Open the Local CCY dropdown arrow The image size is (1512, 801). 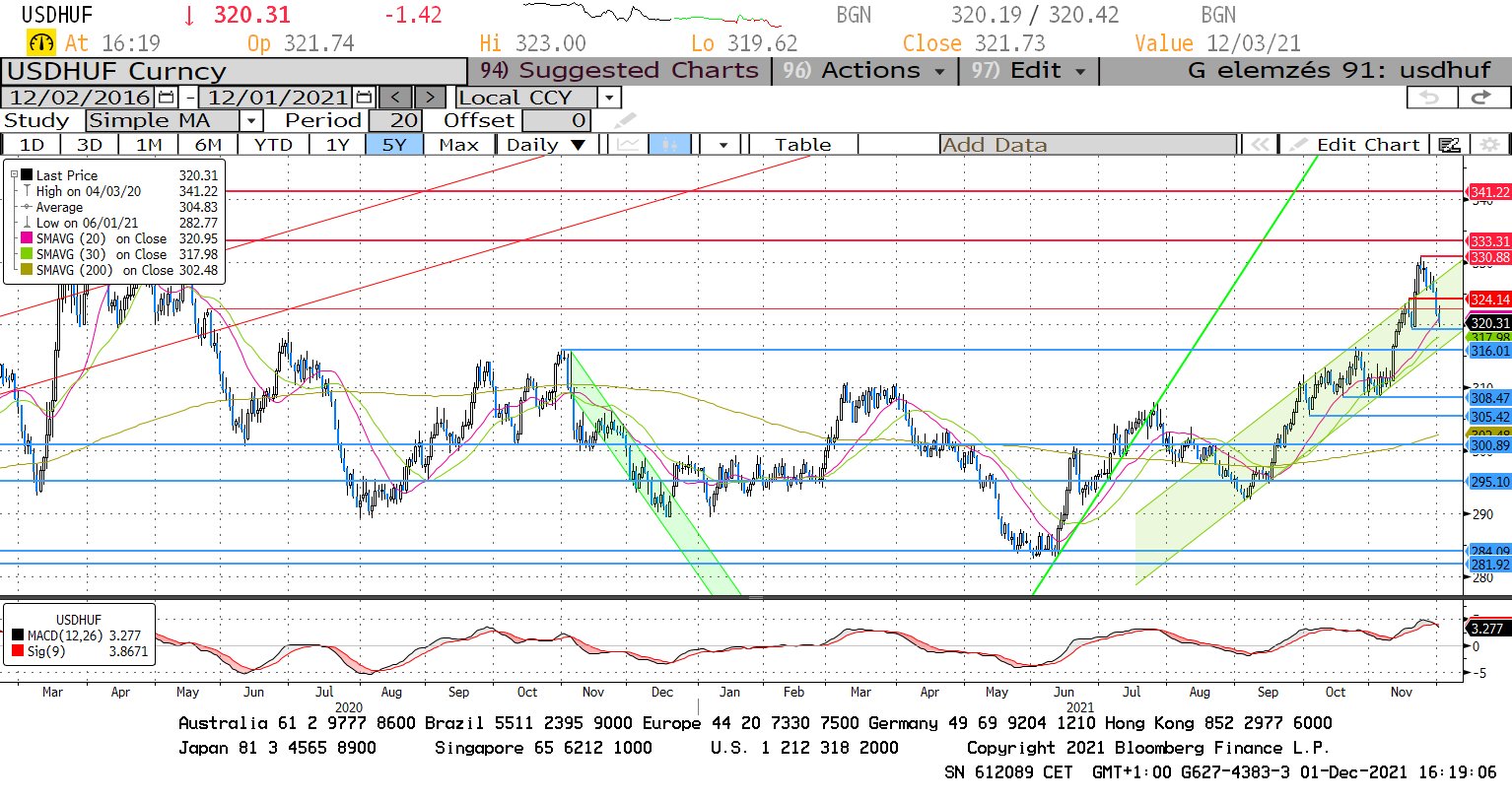(609, 98)
